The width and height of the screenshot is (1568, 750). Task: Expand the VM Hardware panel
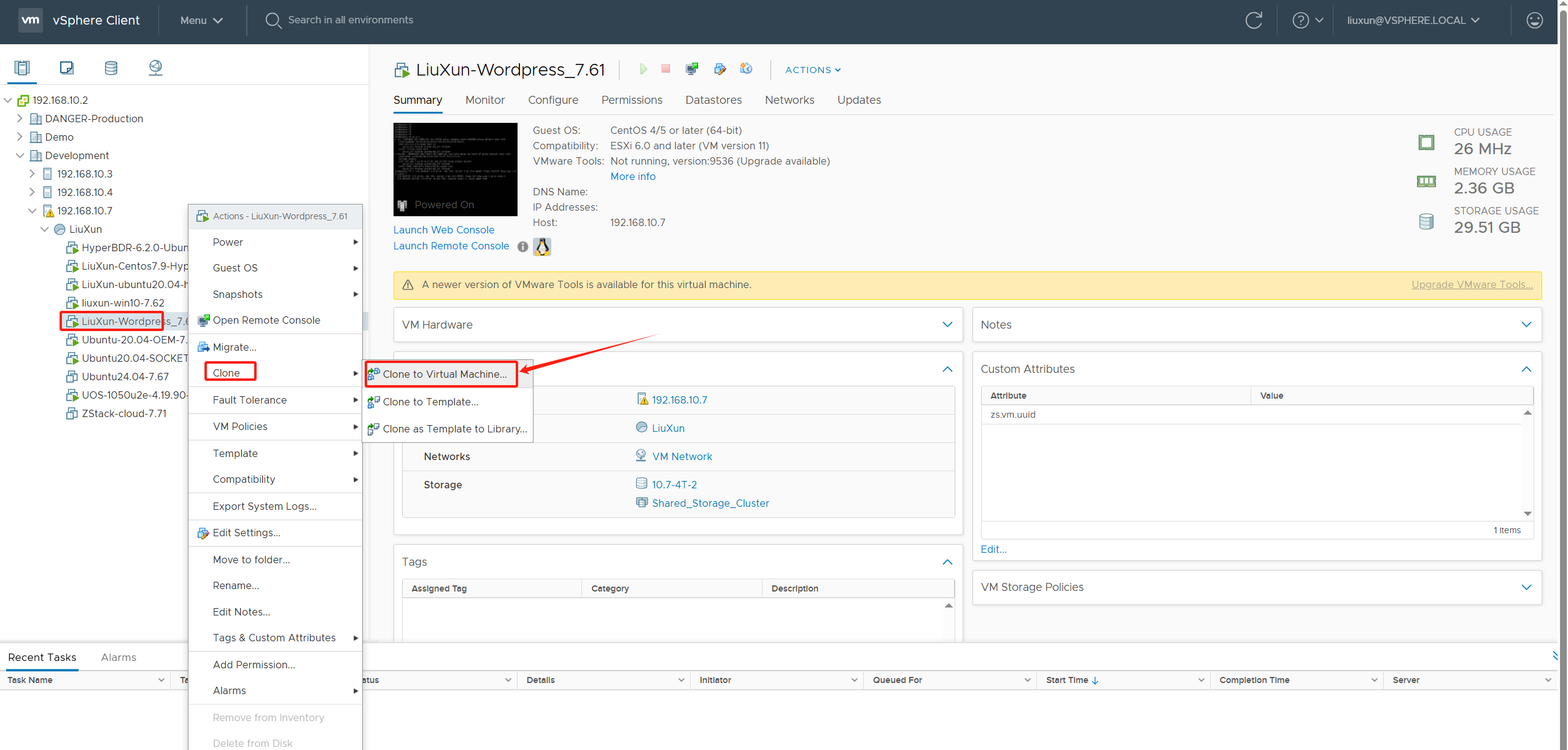coord(947,324)
